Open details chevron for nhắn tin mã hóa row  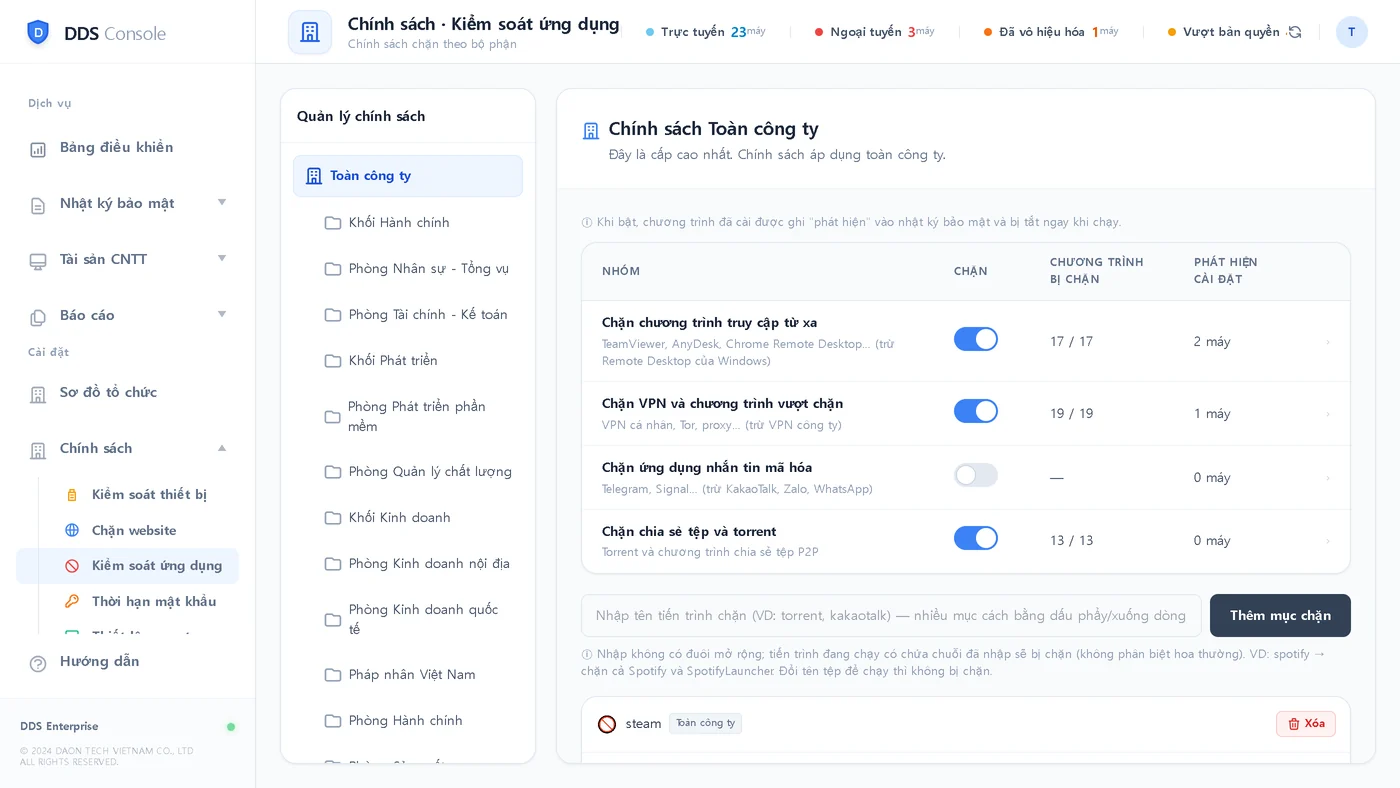point(1328,478)
